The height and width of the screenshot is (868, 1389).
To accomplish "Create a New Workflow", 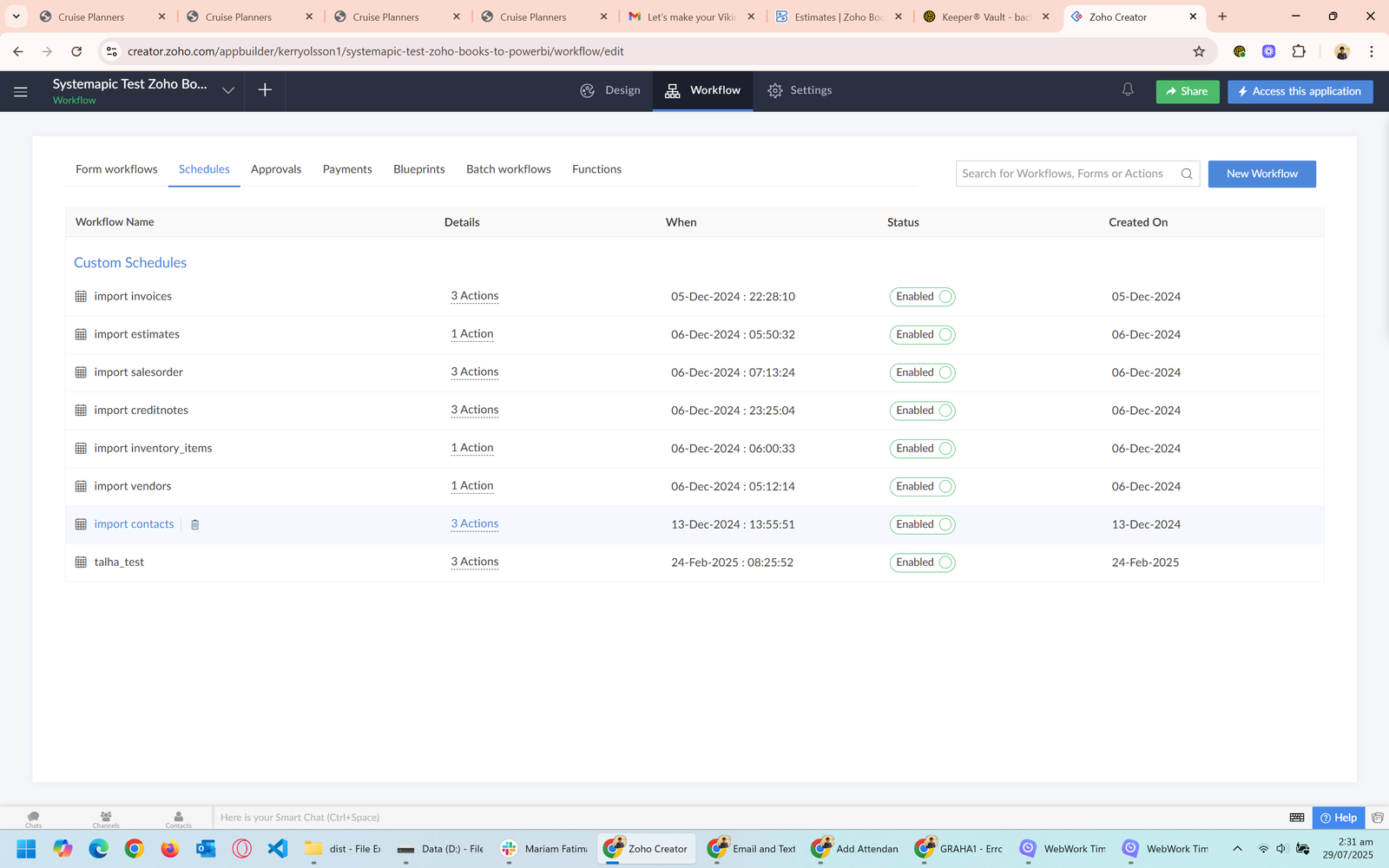I will [1262, 174].
